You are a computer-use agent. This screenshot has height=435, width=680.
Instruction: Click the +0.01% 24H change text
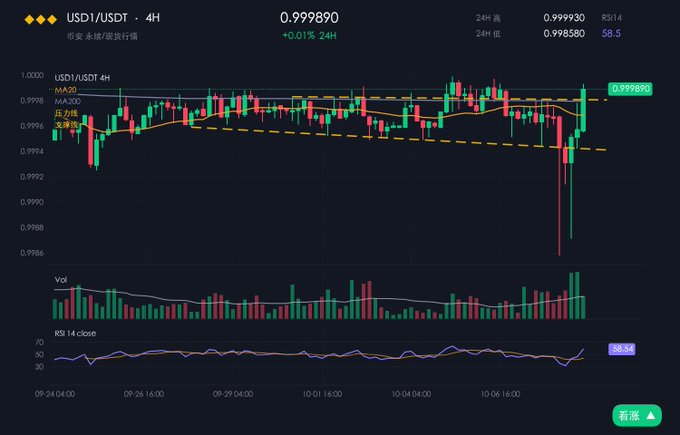point(309,36)
